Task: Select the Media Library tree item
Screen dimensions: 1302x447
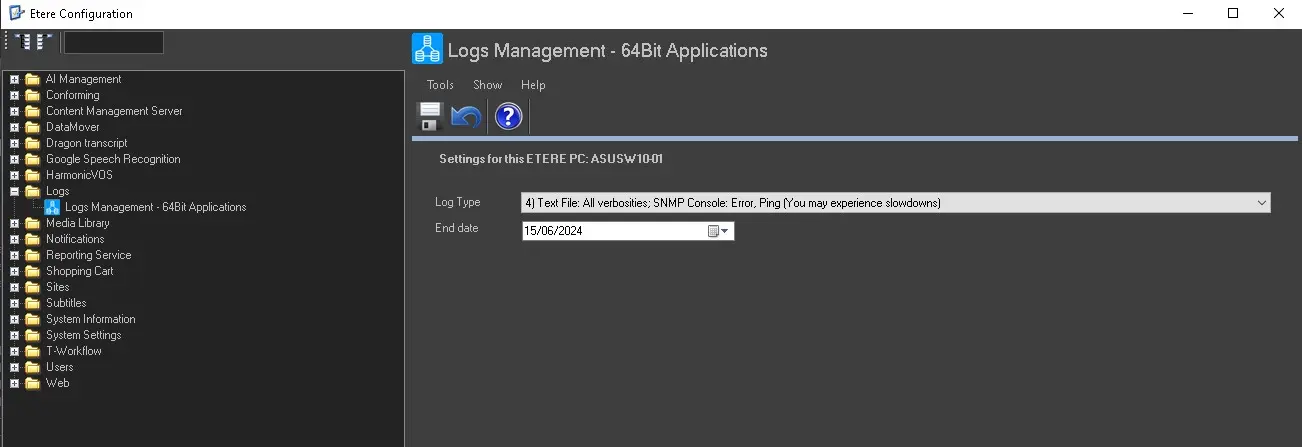Action: tap(77, 223)
